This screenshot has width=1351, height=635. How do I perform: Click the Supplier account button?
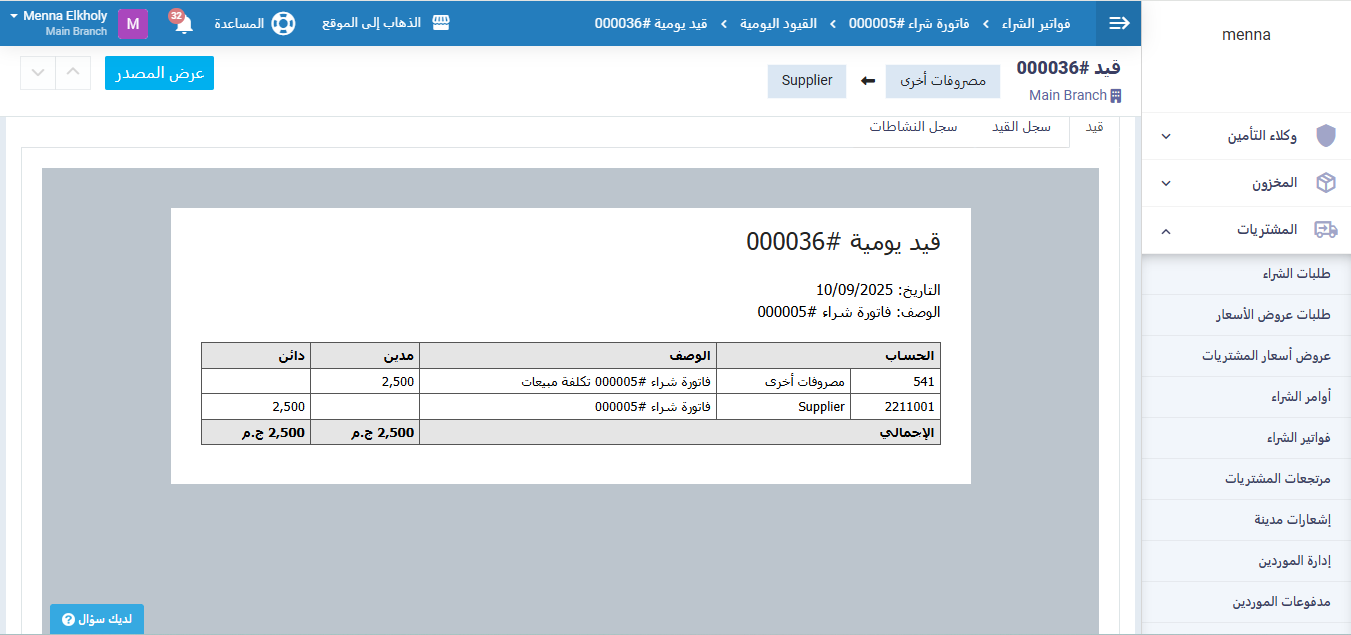807,81
